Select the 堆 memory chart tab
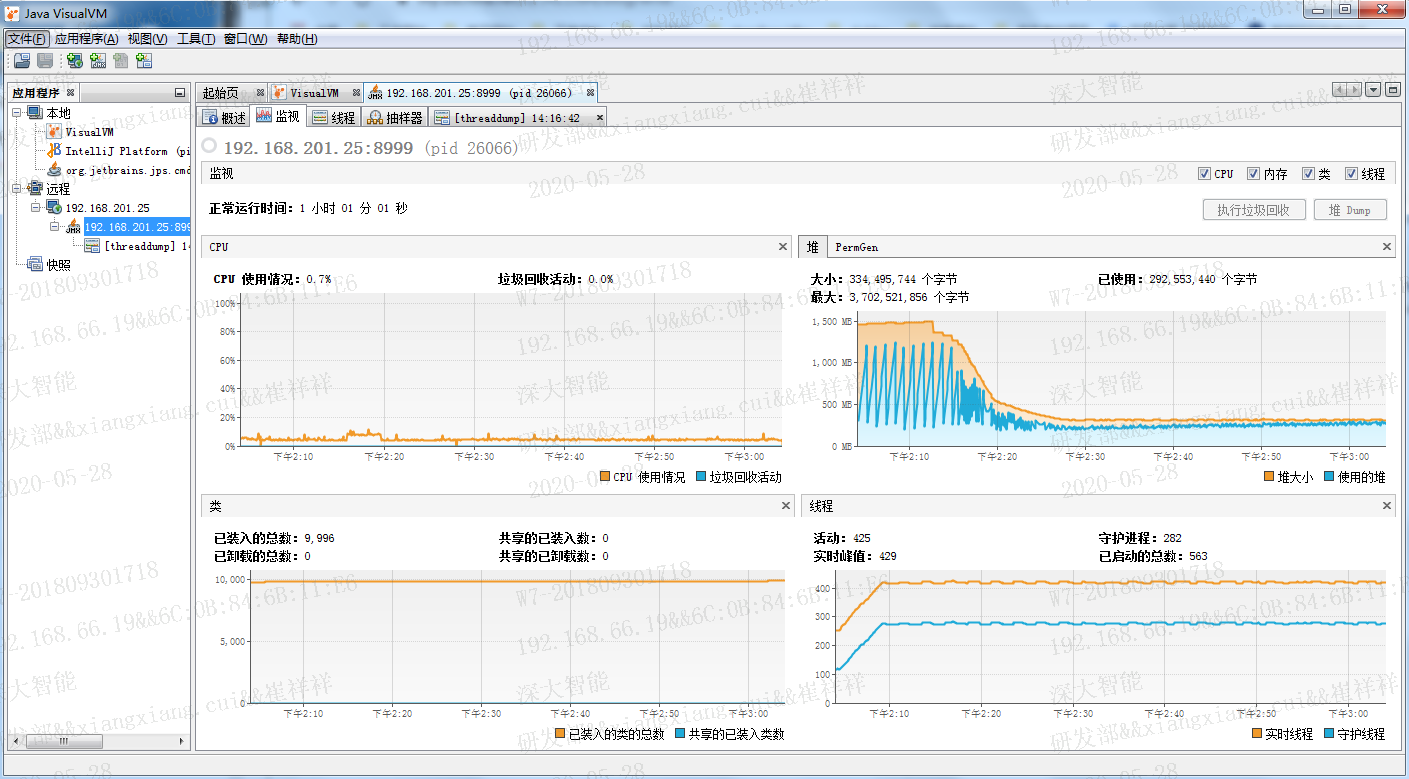This screenshot has width=1409, height=779. (x=813, y=247)
